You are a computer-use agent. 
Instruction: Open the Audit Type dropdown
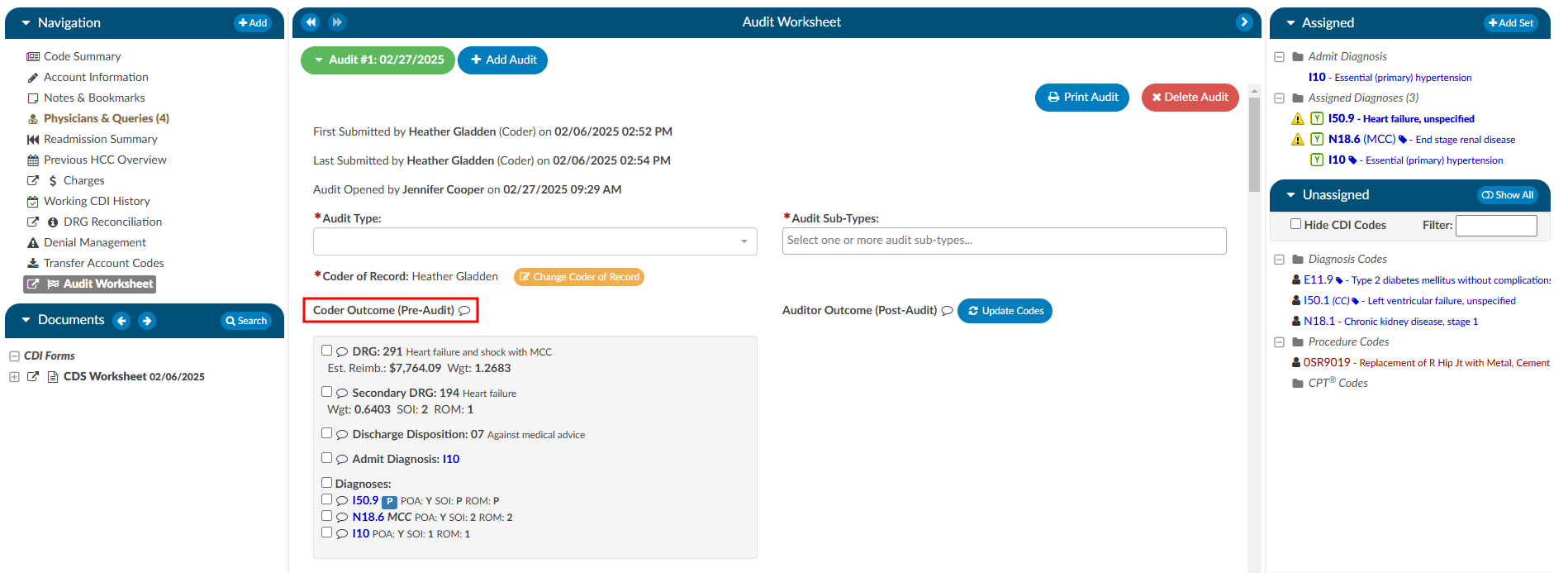[535, 241]
